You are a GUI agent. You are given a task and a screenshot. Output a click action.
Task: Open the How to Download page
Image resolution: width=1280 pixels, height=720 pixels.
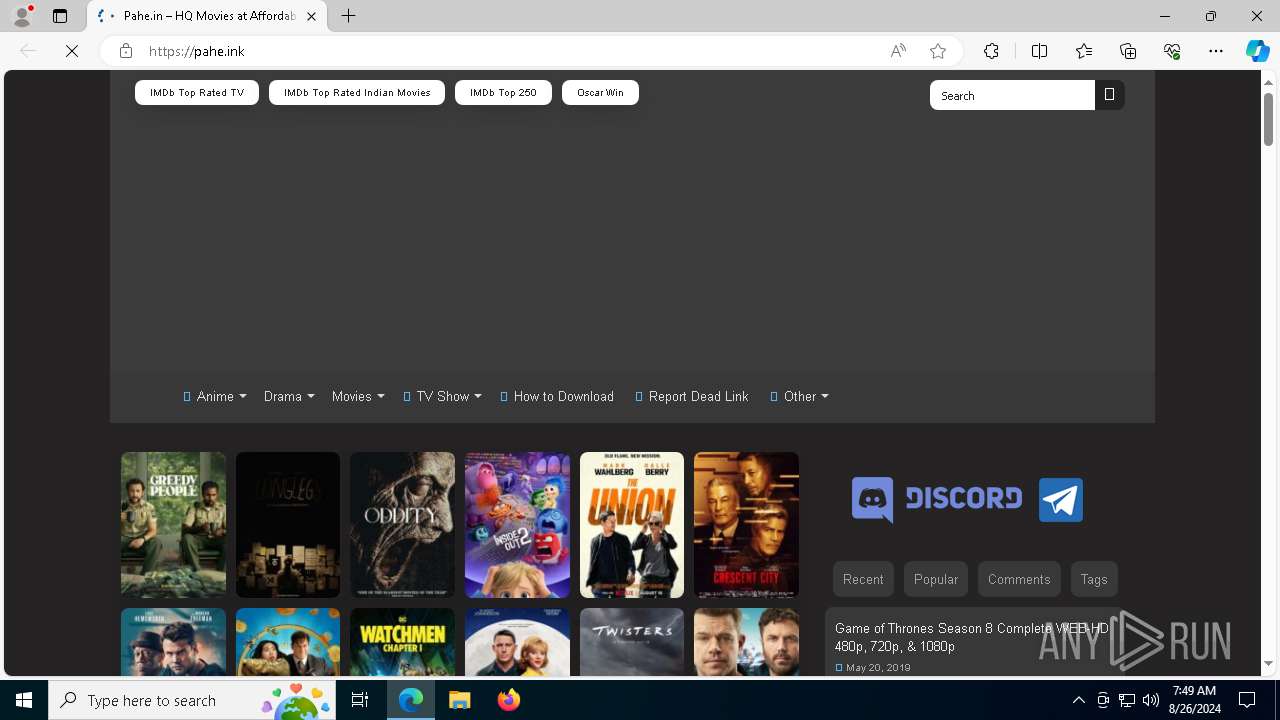tap(557, 397)
